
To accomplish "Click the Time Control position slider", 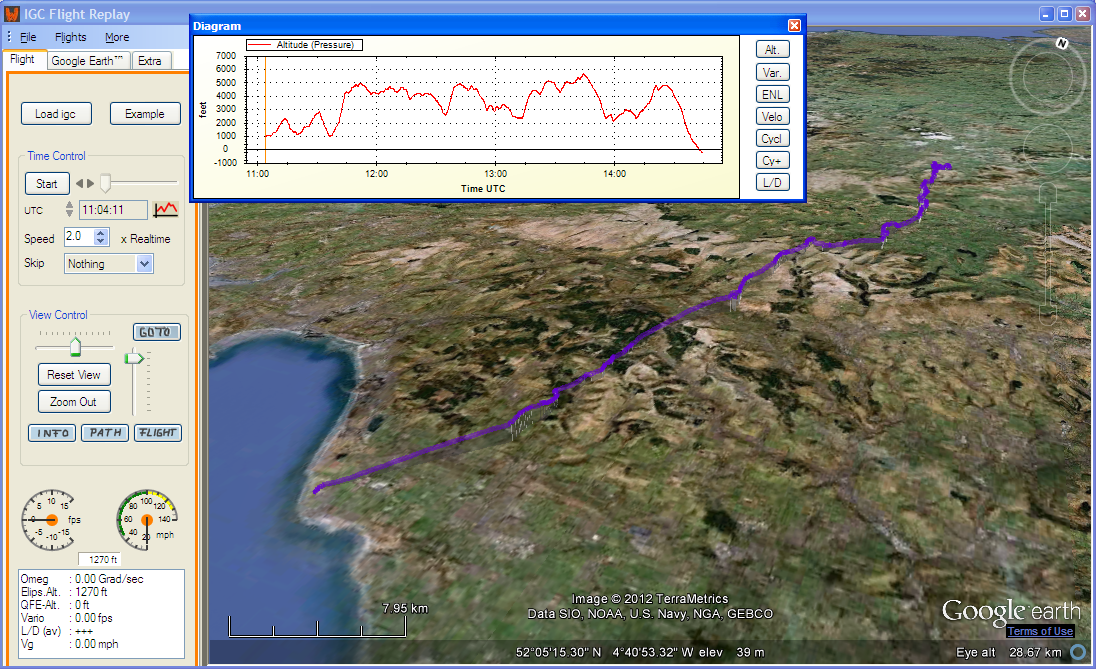I will [105, 183].
